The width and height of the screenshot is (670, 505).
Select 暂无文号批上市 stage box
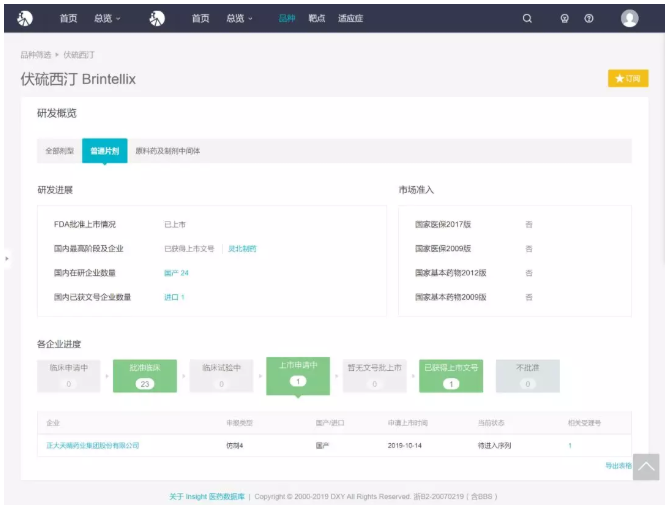[374, 376]
